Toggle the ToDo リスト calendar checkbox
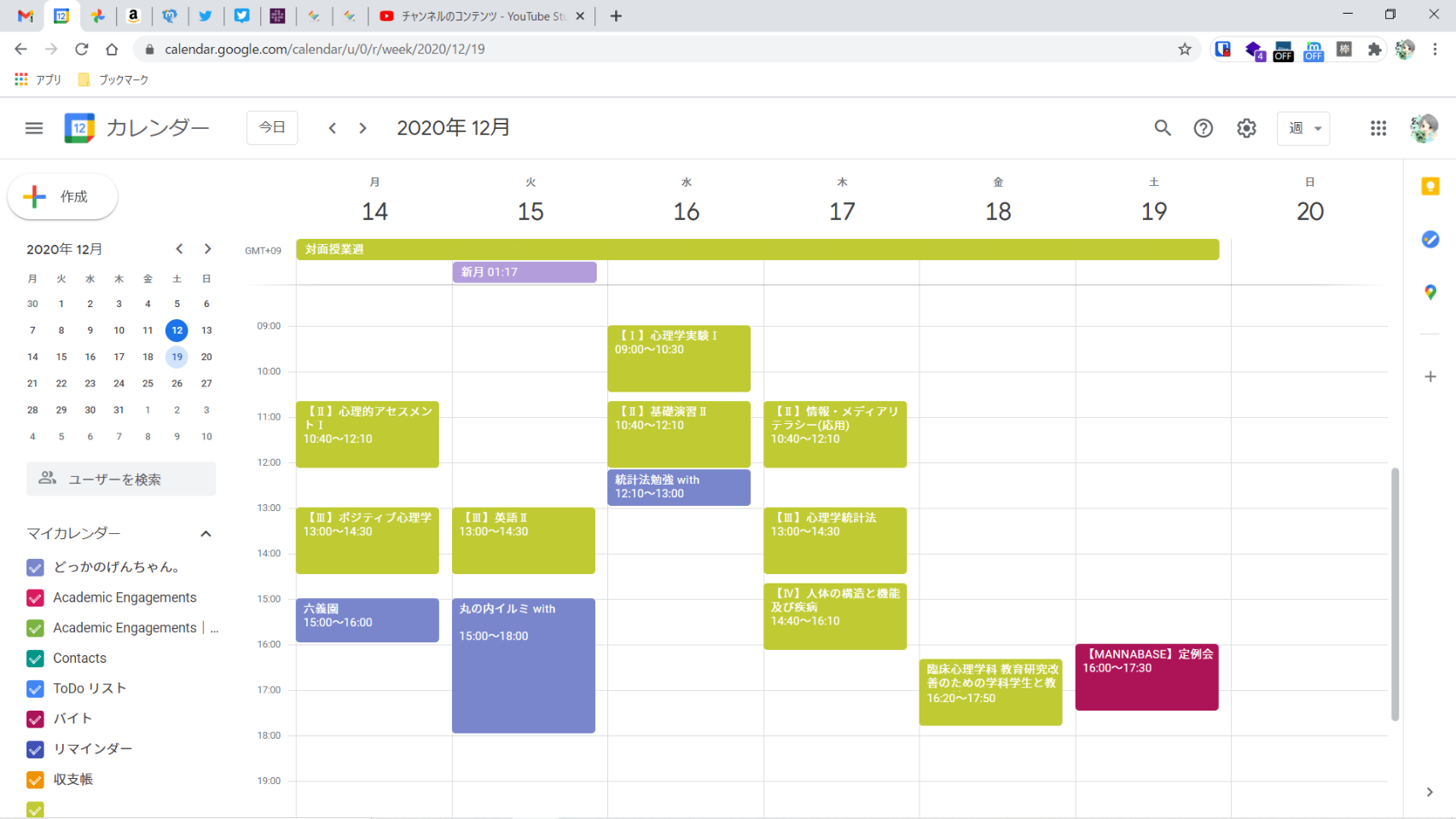Screen dimensions: 1456x819 coord(35,688)
